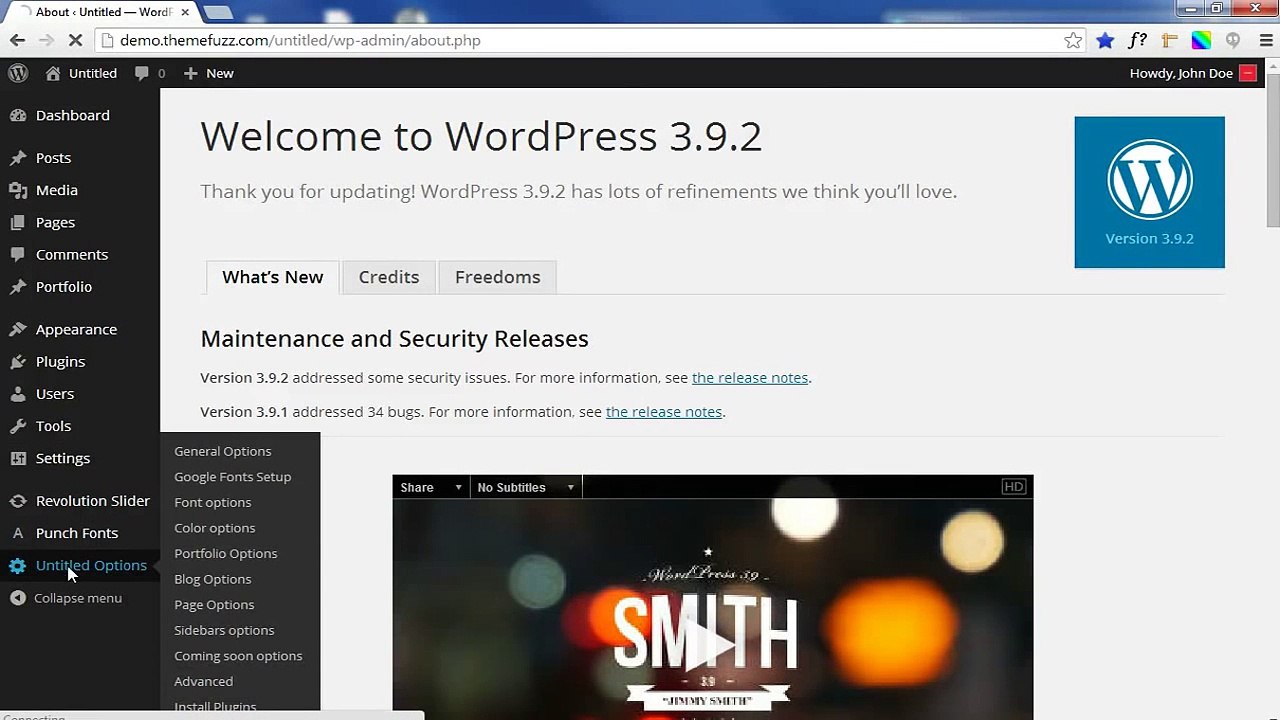Click the Appearance paintbrush icon
This screenshot has height=720, width=1280.
18,329
